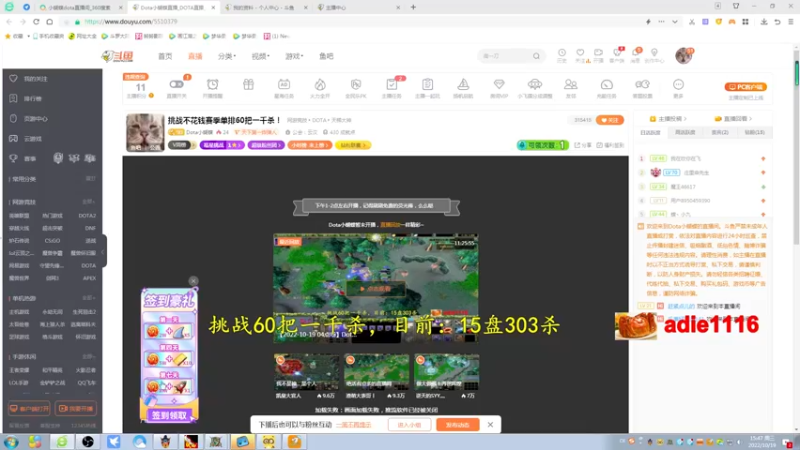
Task: Click the UFO icon in streamer toolbar
Action: coord(535,87)
